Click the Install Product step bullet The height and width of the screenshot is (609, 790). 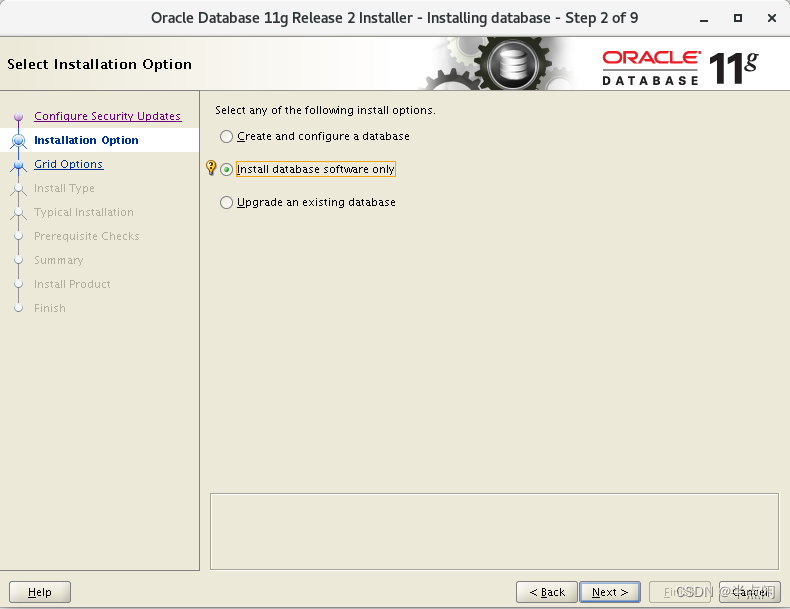19,284
